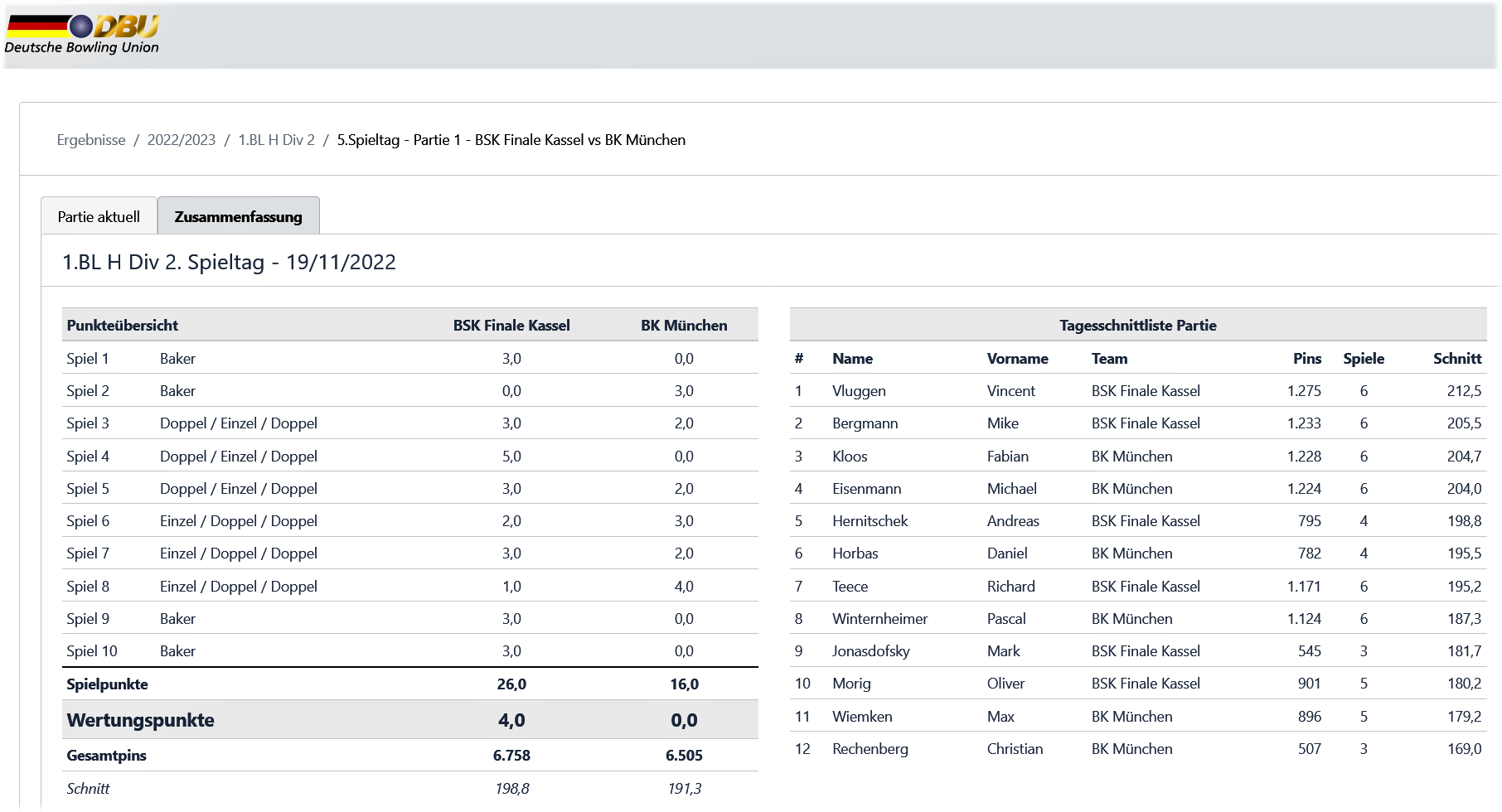The width and height of the screenshot is (1502, 812).
Task: Select the Spiel 7 row label
Action: [88, 553]
